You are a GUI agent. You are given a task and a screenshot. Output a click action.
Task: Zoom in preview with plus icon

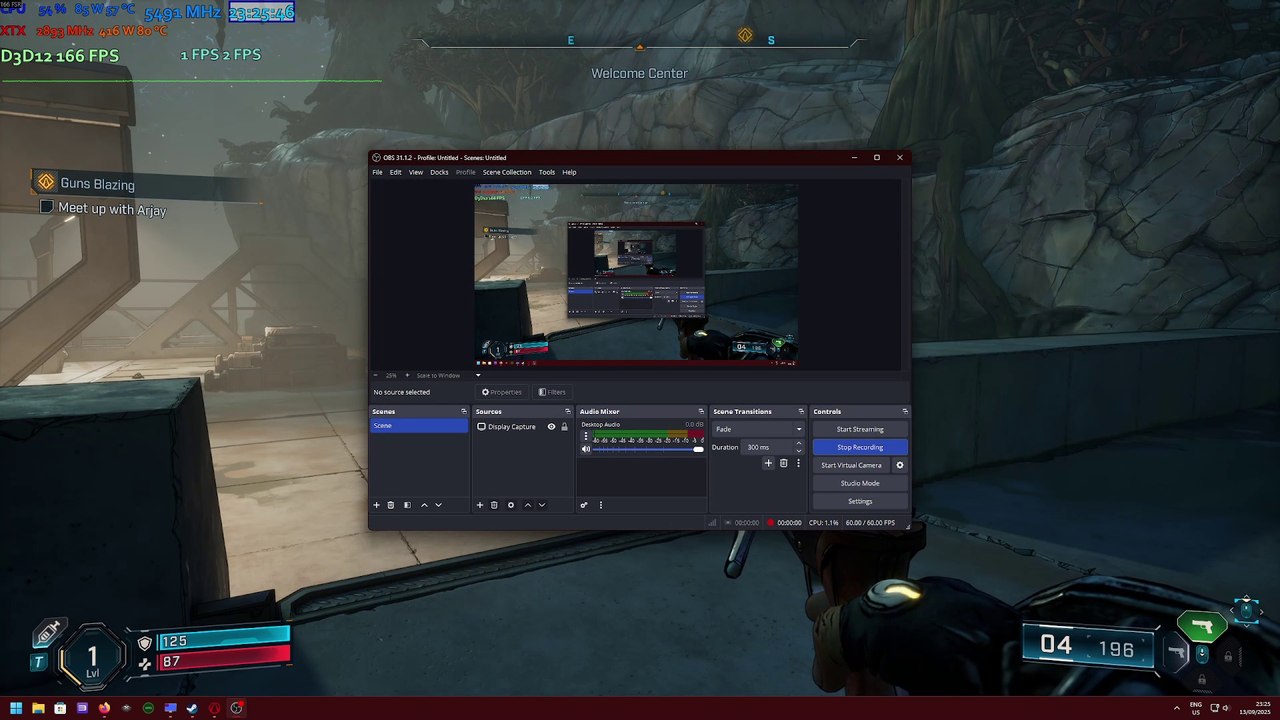pos(407,375)
